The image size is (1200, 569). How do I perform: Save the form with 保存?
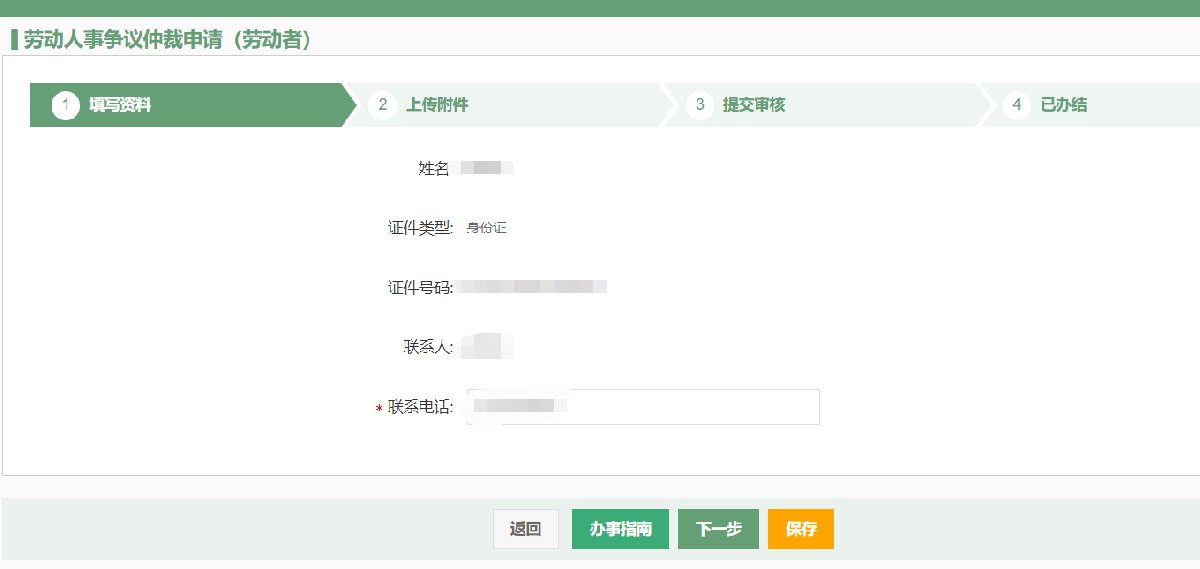[x=801, y=529]
